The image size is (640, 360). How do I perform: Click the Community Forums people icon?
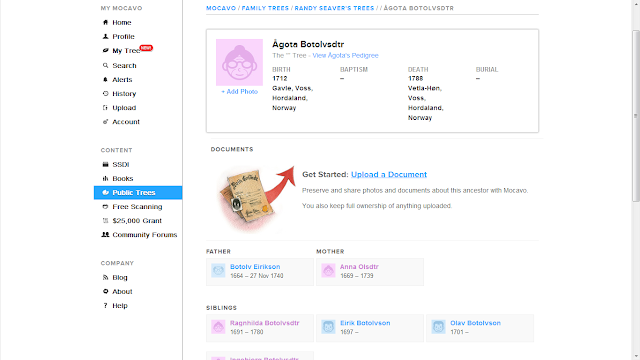click(x=105, y=235)
